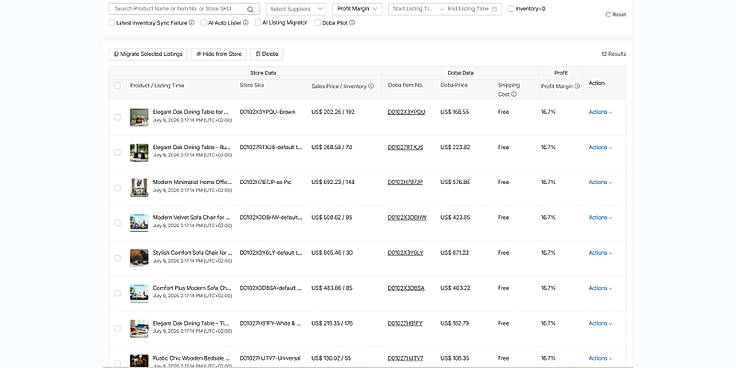Image resolution: width=736 pixels, height=368 pixels.
Task: Toggle the Inventory=0 checkbox
Action: point(511,8)
